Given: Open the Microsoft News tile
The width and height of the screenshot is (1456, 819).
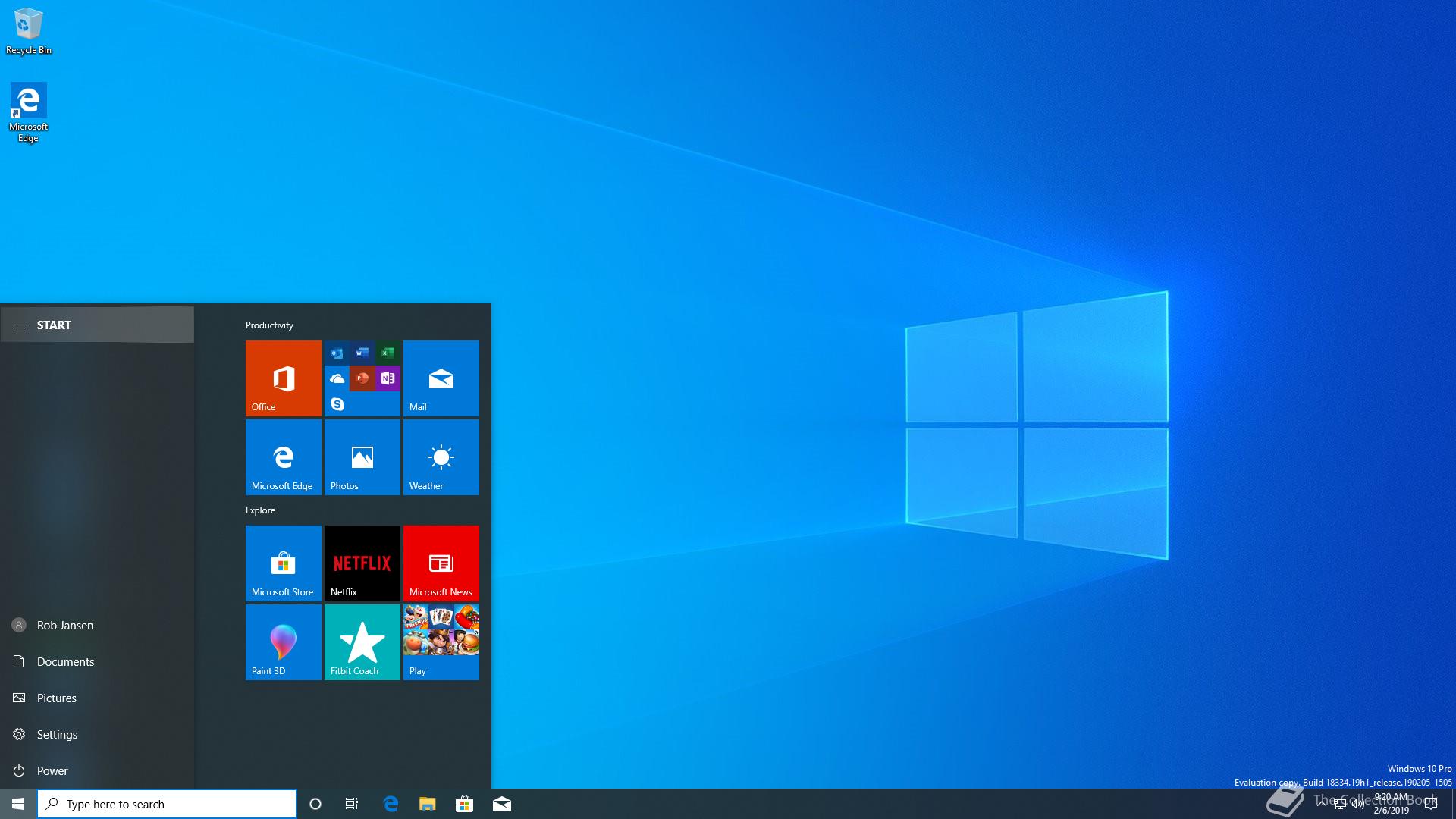Looking at the screenshot, I should point(441,563).
